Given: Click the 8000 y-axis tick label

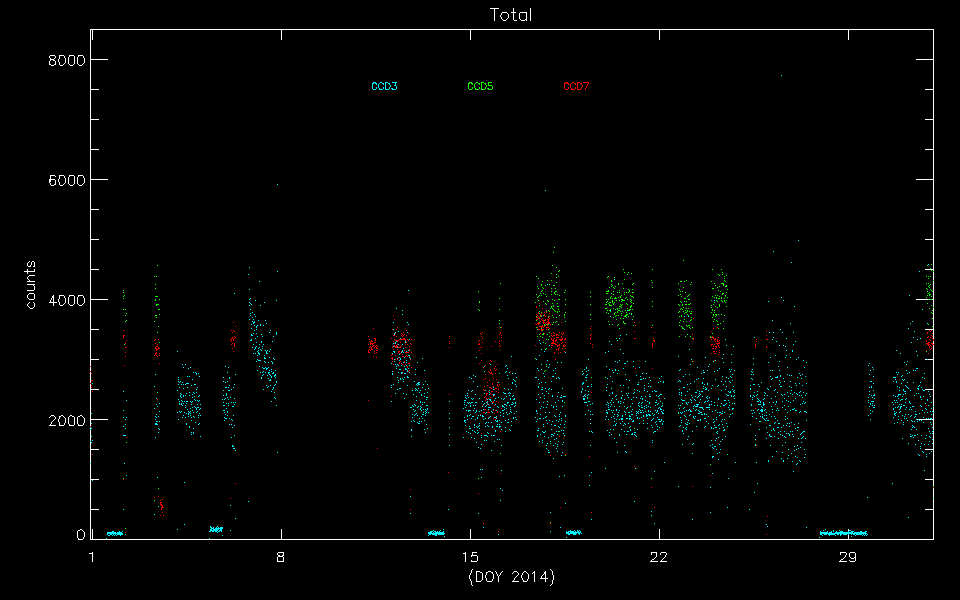Looking at the screenshot, I should pos(65,60).
